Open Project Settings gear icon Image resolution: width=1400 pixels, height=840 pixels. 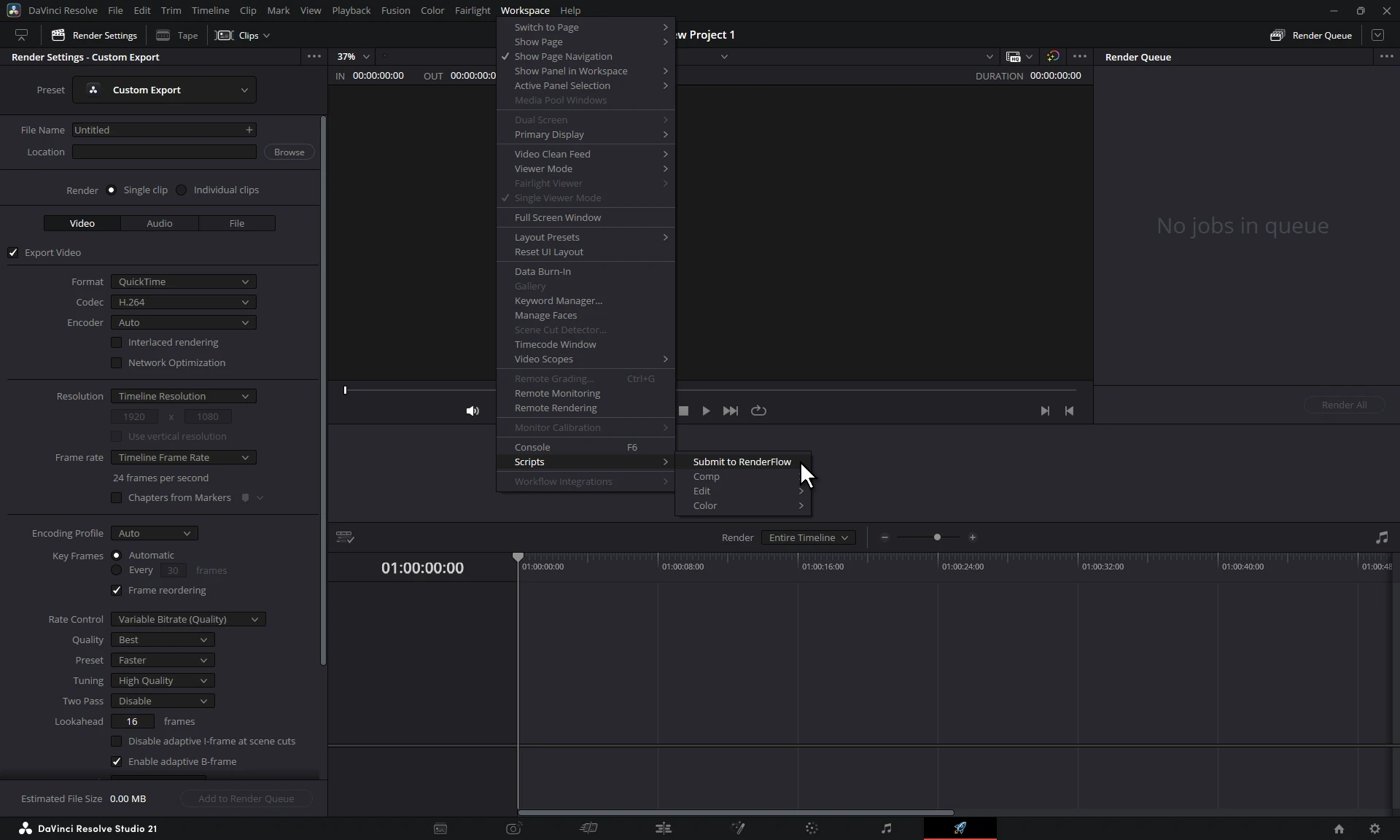click(x=1374, y=828)
